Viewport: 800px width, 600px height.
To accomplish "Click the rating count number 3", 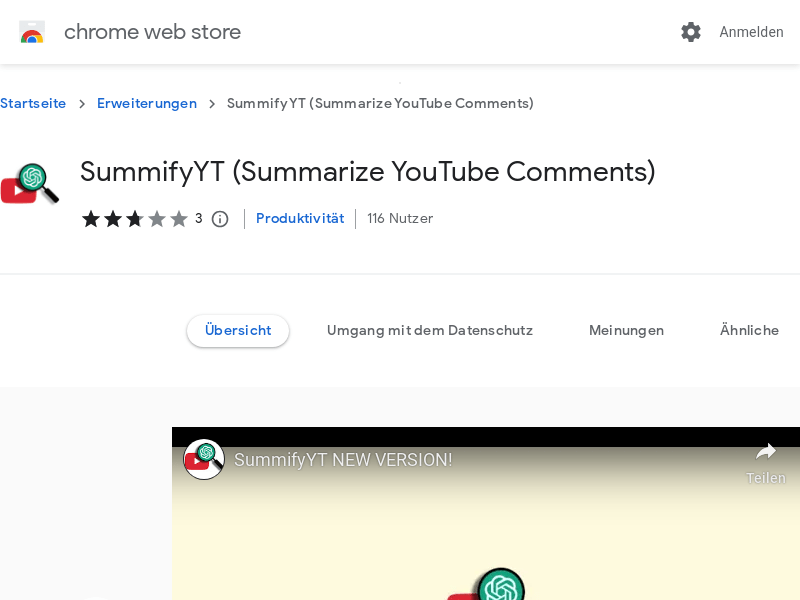I will pyautogui.click(x=198, y=218).
